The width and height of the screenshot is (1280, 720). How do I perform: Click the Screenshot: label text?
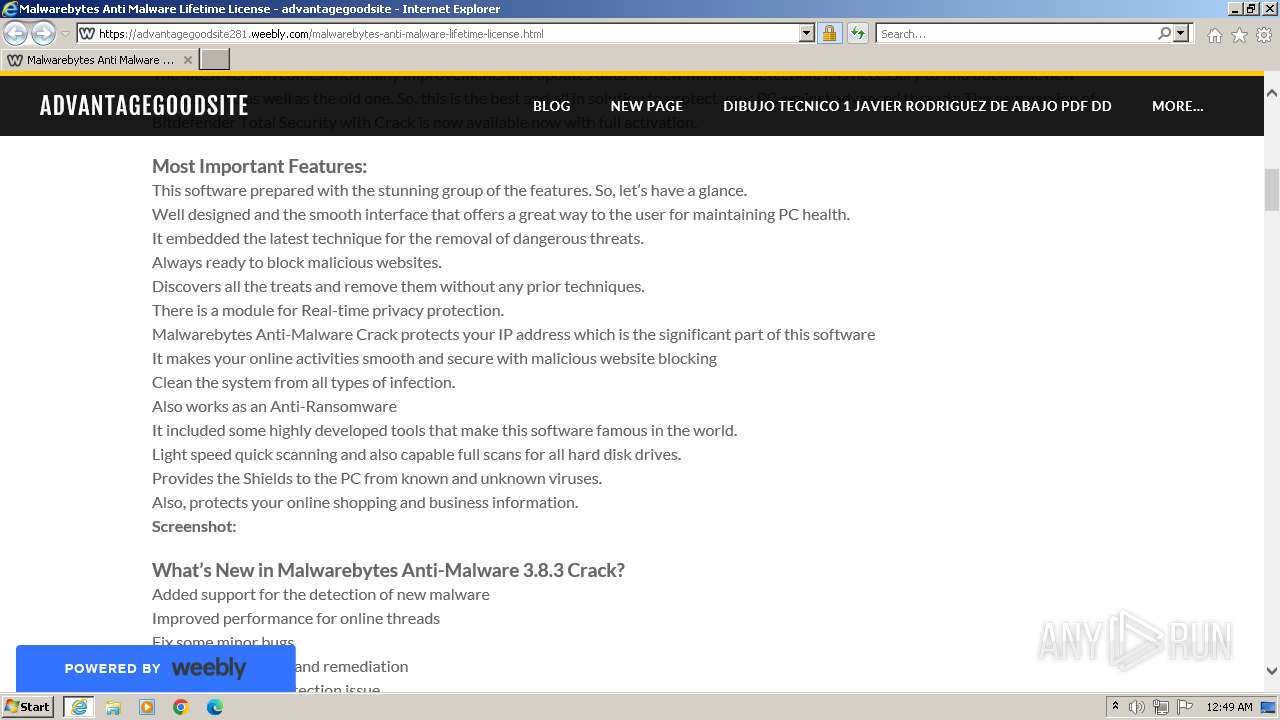[x=194, y=526]
